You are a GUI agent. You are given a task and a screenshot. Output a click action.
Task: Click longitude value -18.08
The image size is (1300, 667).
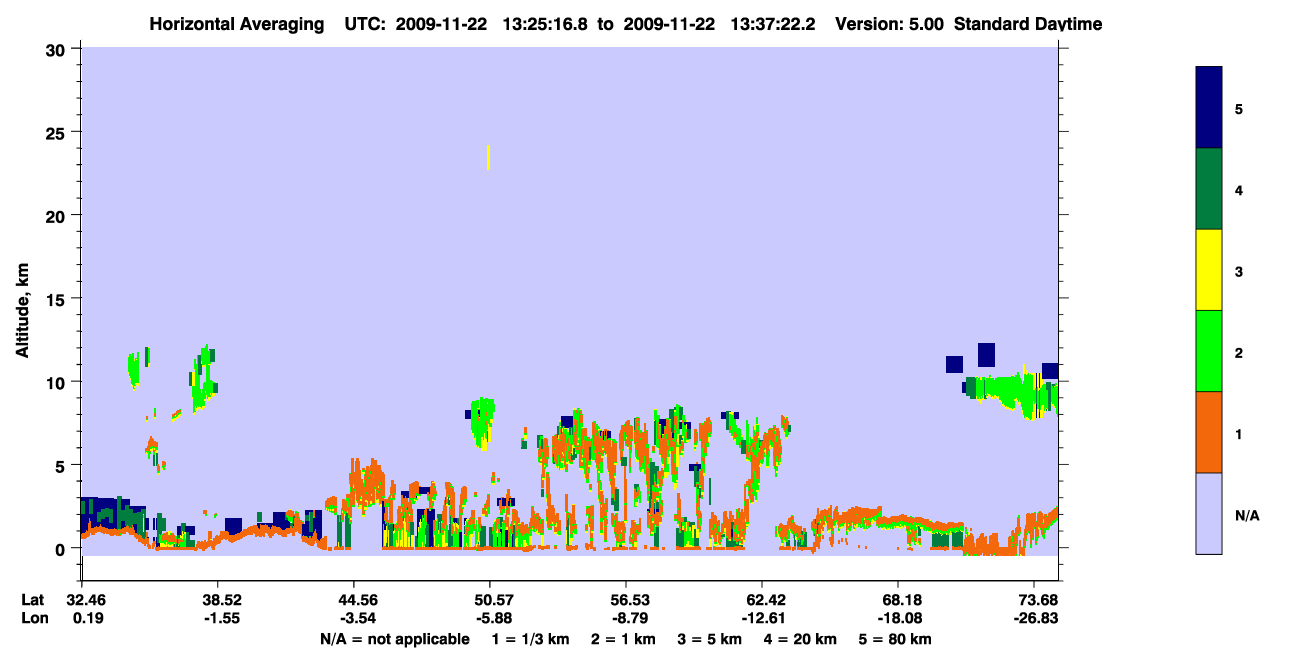tap(898, 618)
